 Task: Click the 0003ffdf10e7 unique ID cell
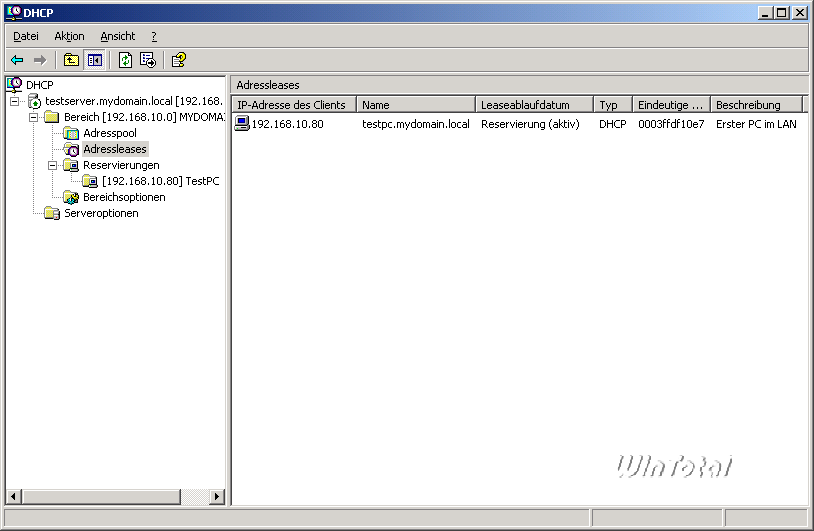pyautogui.click(x=671, y=124)
